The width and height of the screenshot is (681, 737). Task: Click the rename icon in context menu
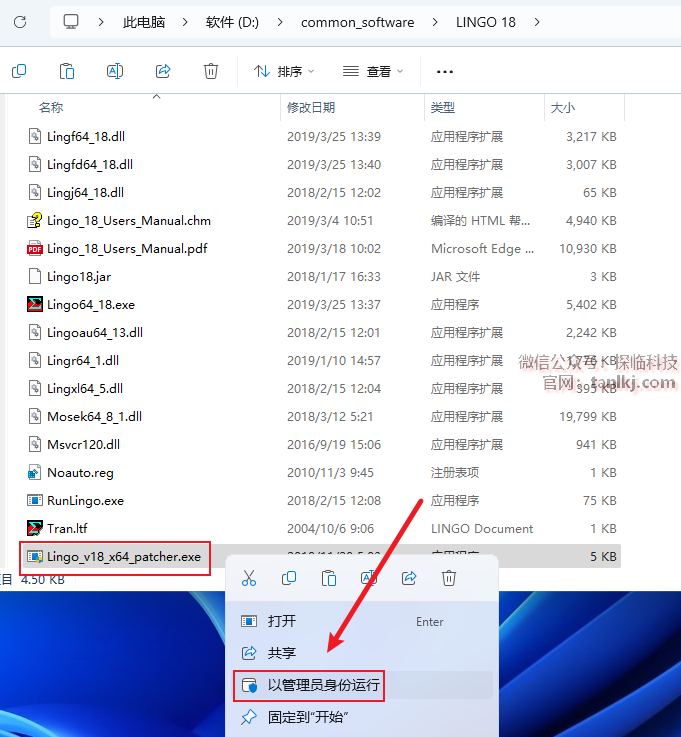(x=369, y=578)
